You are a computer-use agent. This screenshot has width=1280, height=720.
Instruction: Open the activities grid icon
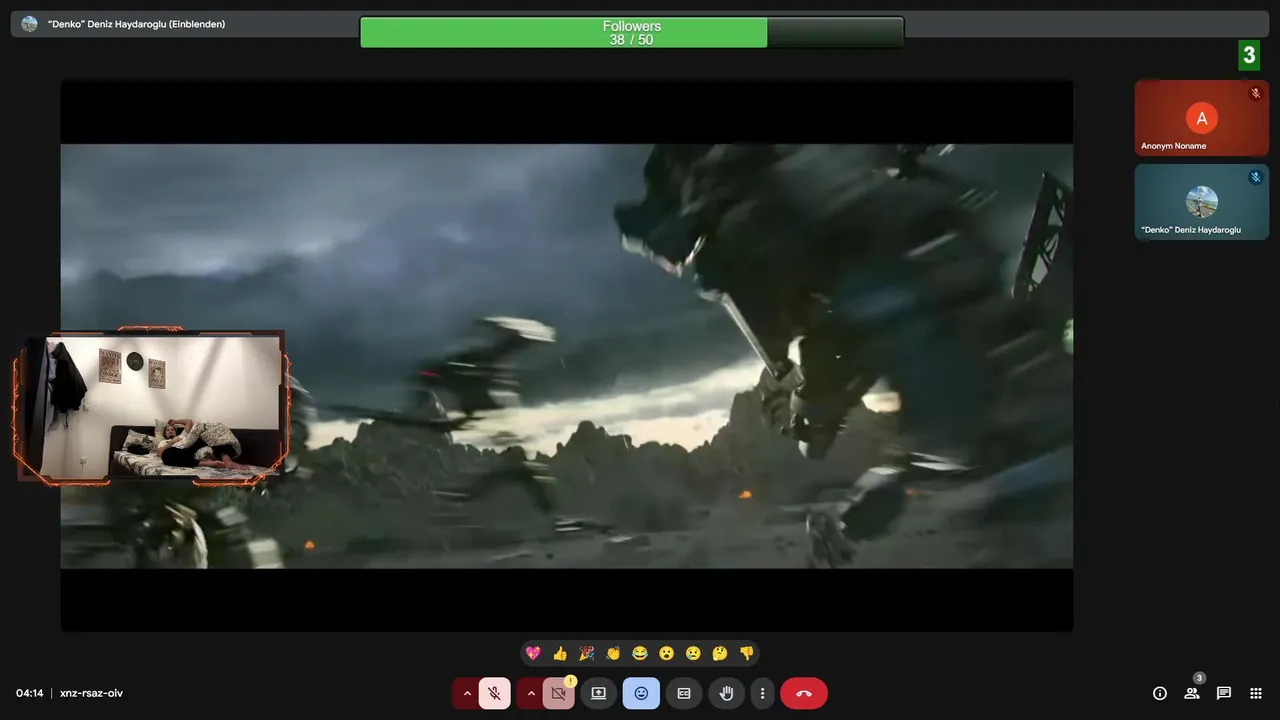pyautogui.click(x=1256, y=693)
